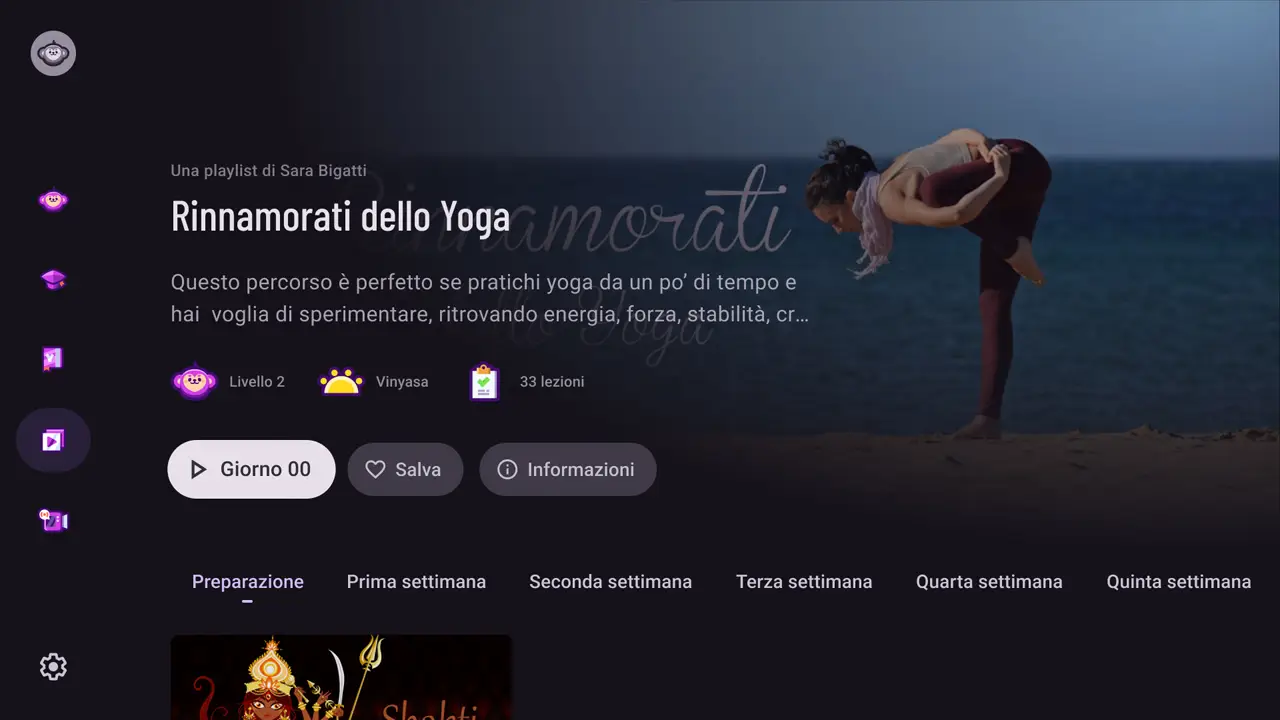1280x720 pixels.
Task: Open the settings gear icon
Action: click(x=53, y=667)
